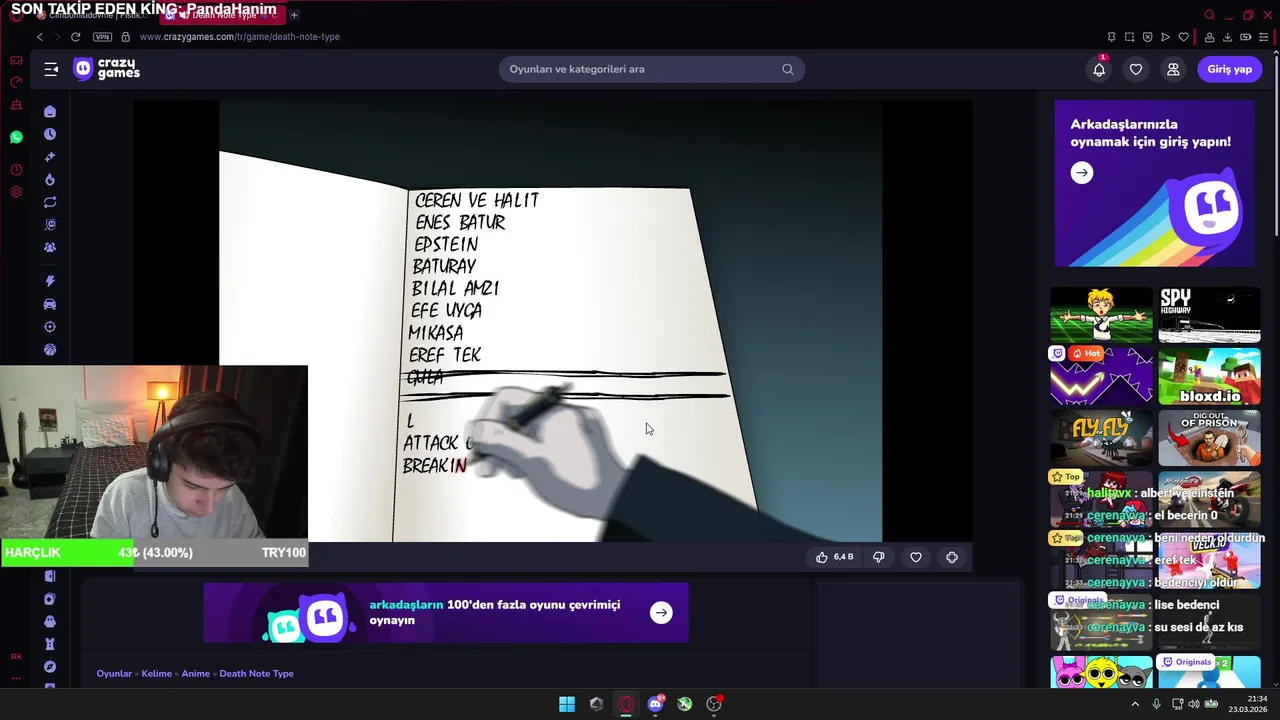The image size is (1280, 720).
Task: Click the donation goal progress bar 'HARÇLIK'
Action: click(154, 552)
